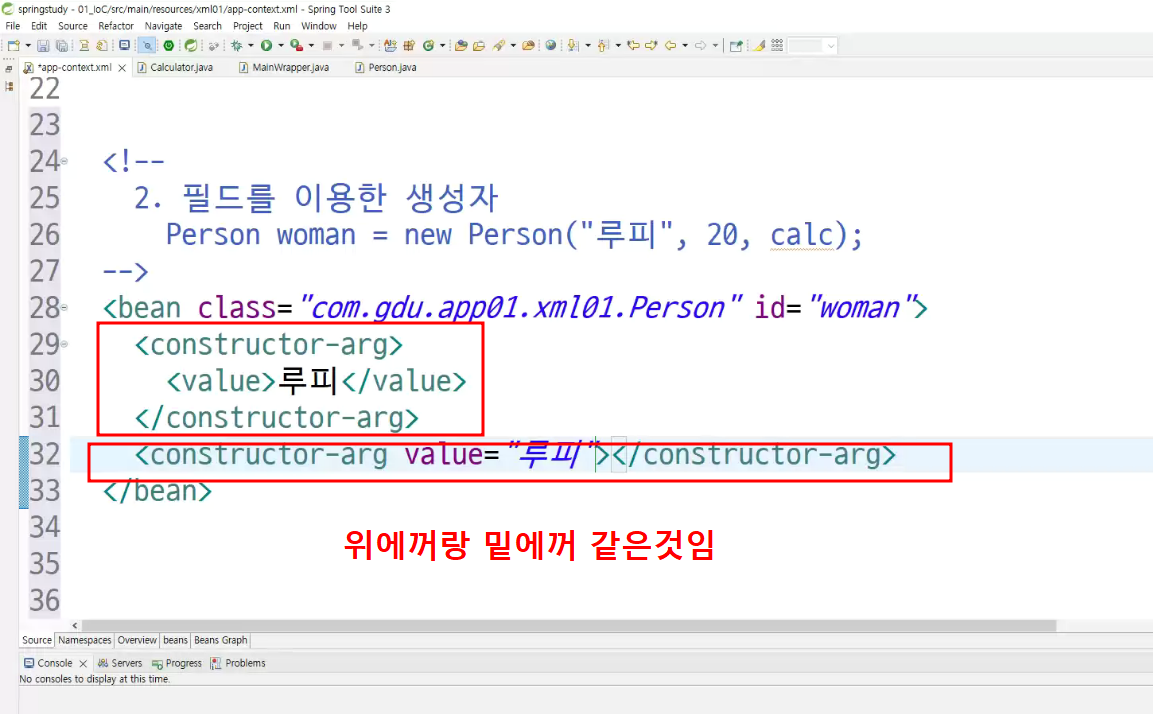Open the Project menu
The height and width of the screenshot is (714, 1153).
pos(248,26)
